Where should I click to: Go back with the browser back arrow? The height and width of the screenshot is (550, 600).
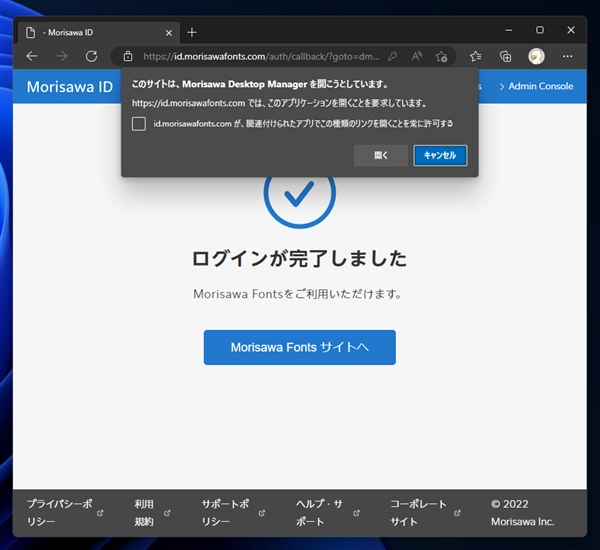coord(32,57)
